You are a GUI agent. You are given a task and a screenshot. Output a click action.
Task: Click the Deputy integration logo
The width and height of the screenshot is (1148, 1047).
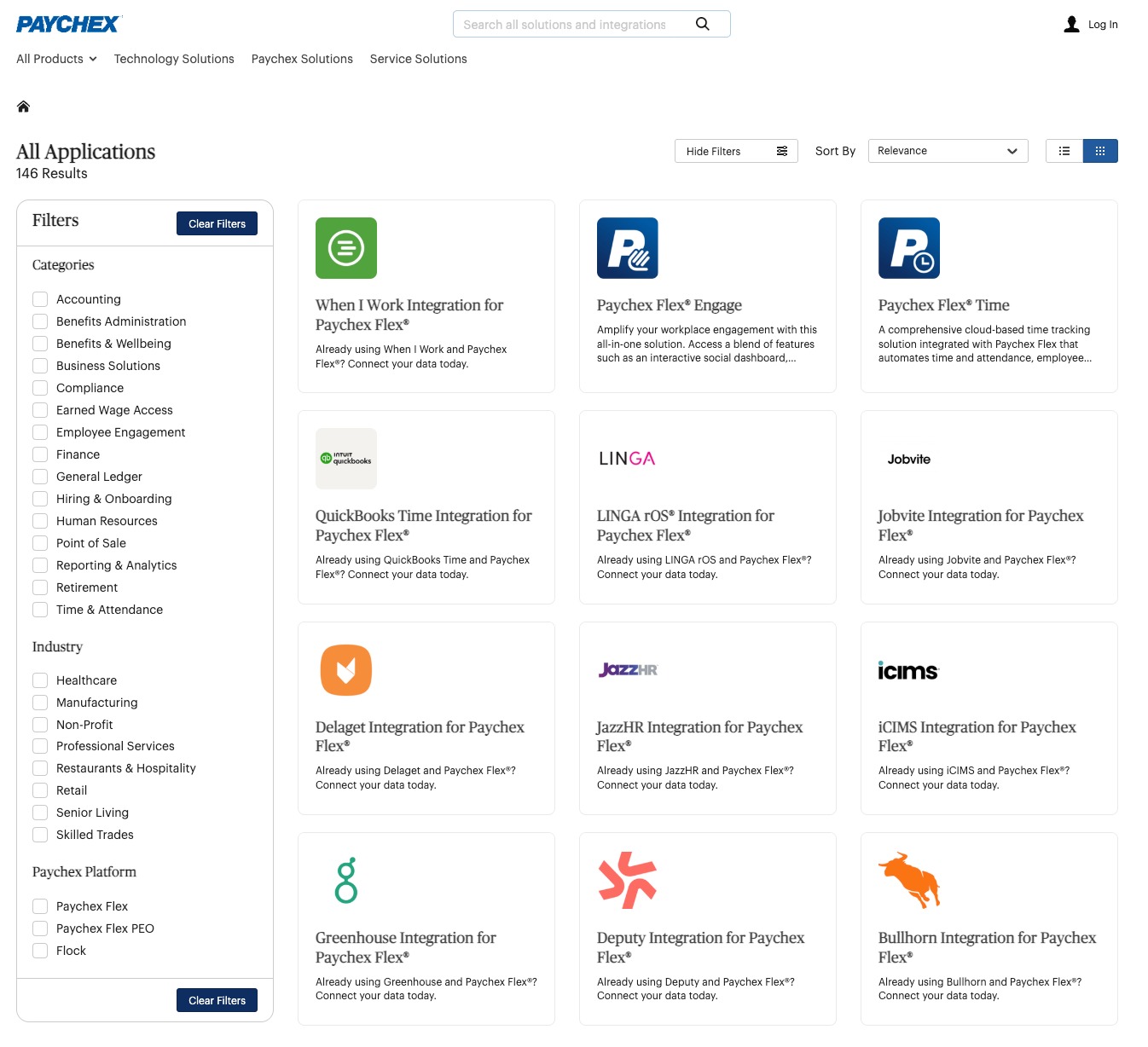(x=627, y=880)
